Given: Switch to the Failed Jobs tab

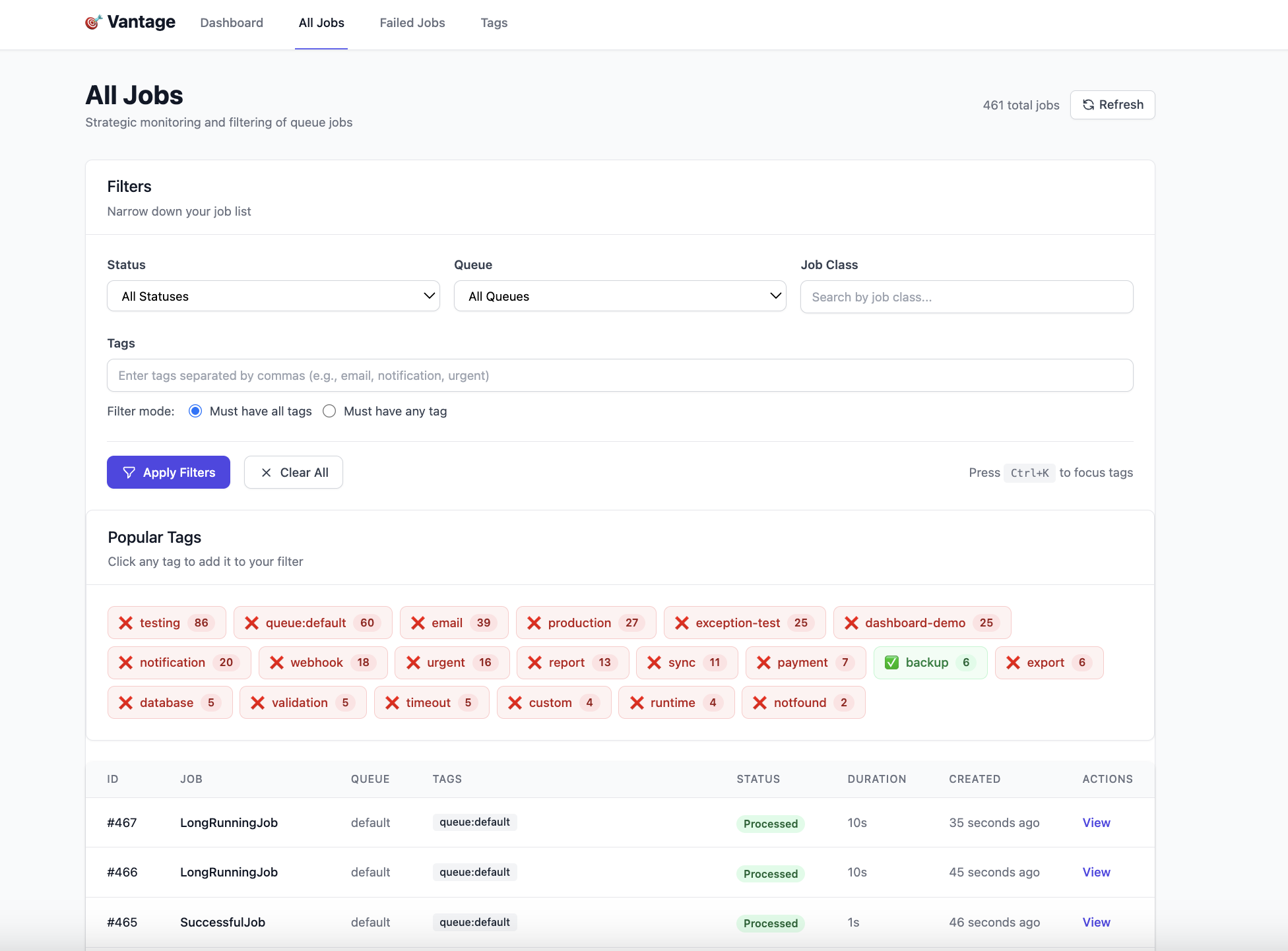Looking at the screenshot, I should pyautogui.click(x=412, y=22).
